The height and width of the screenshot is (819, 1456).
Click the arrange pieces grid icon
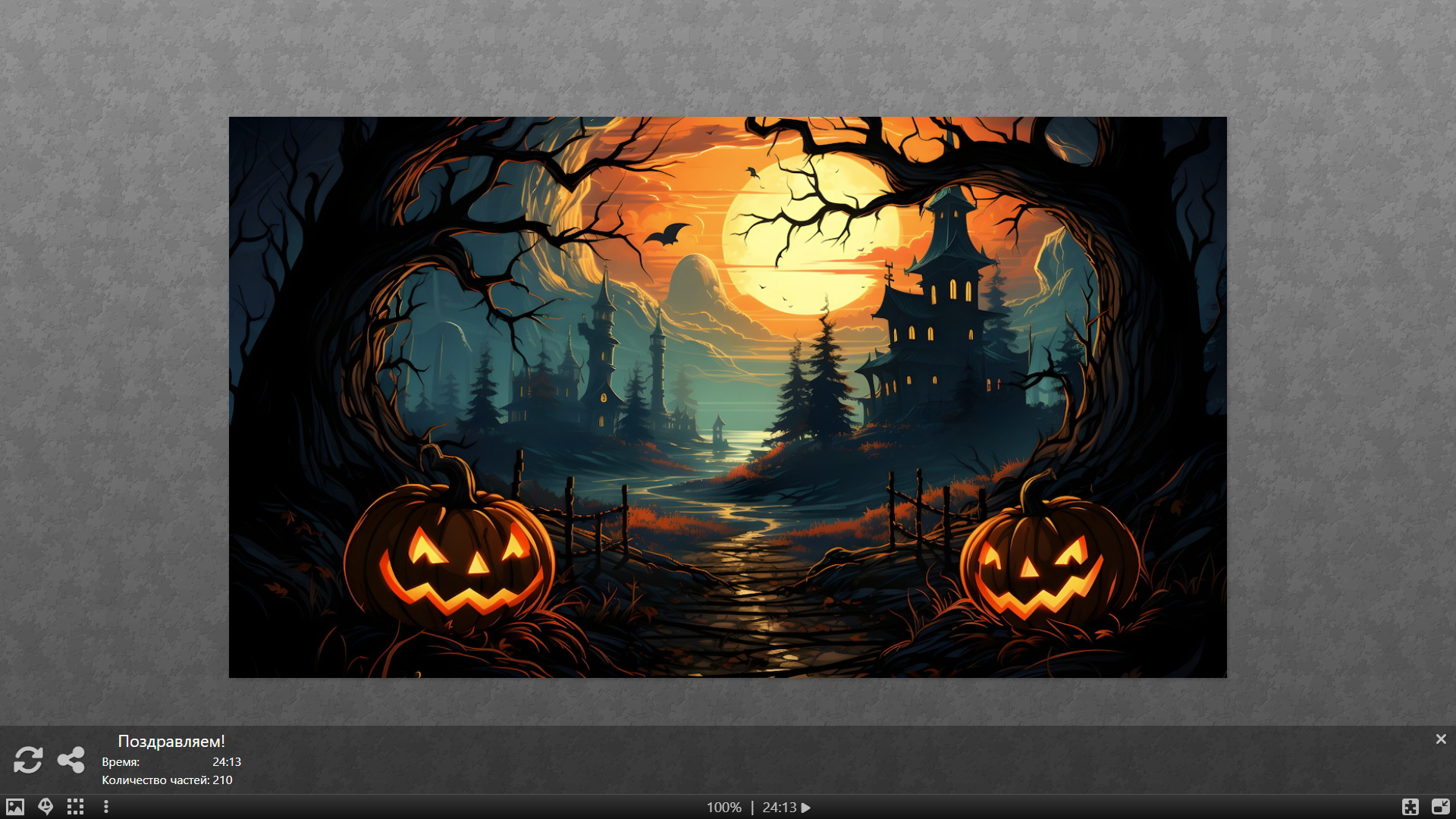pyautogui.click(x=75, y=807)
